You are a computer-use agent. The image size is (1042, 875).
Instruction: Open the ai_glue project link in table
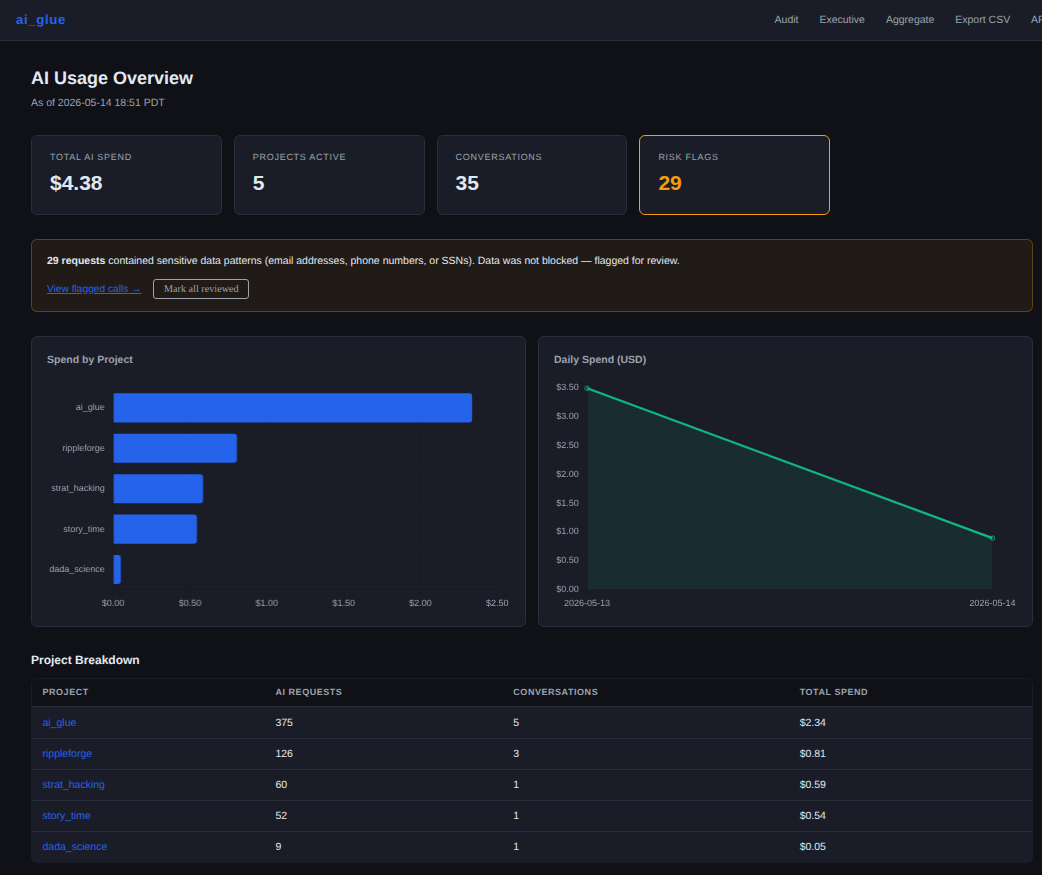[x=59, y=723]
